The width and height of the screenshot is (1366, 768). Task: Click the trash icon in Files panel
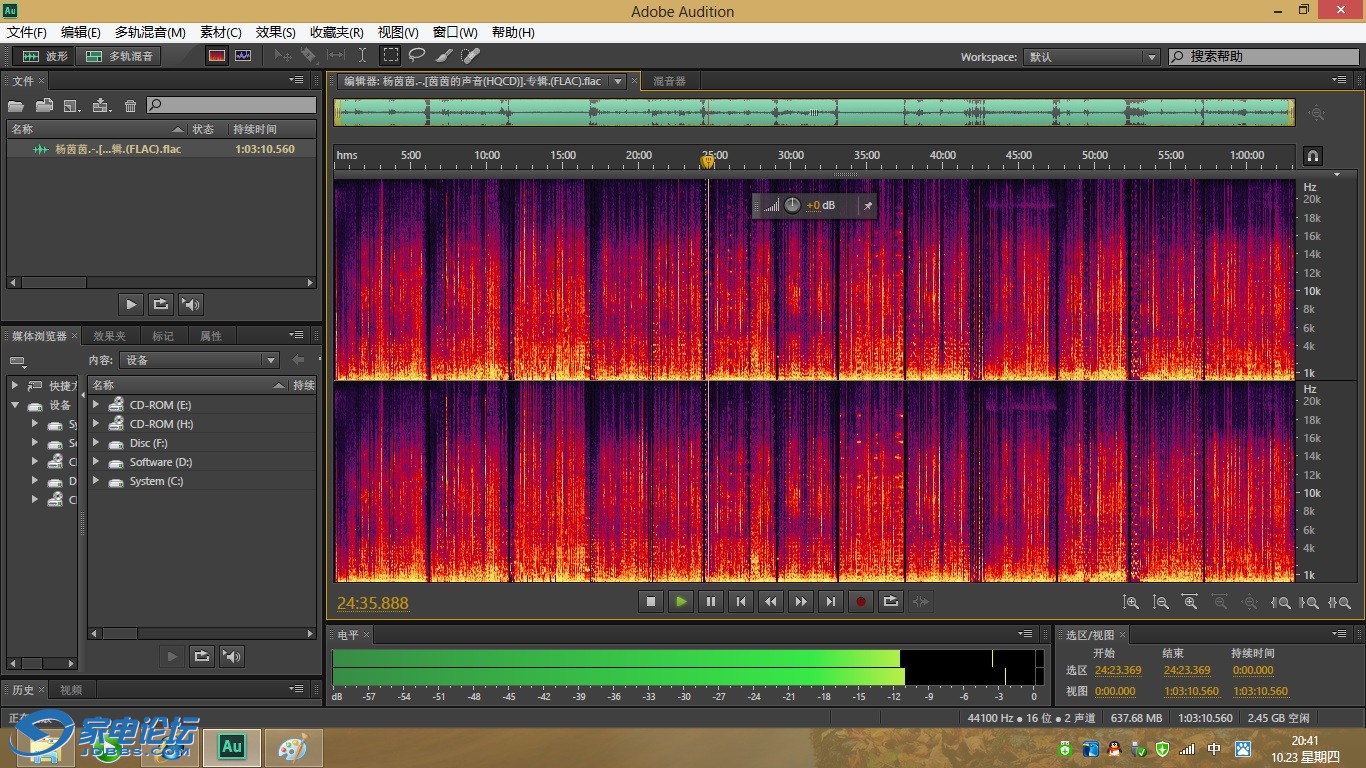130,105
